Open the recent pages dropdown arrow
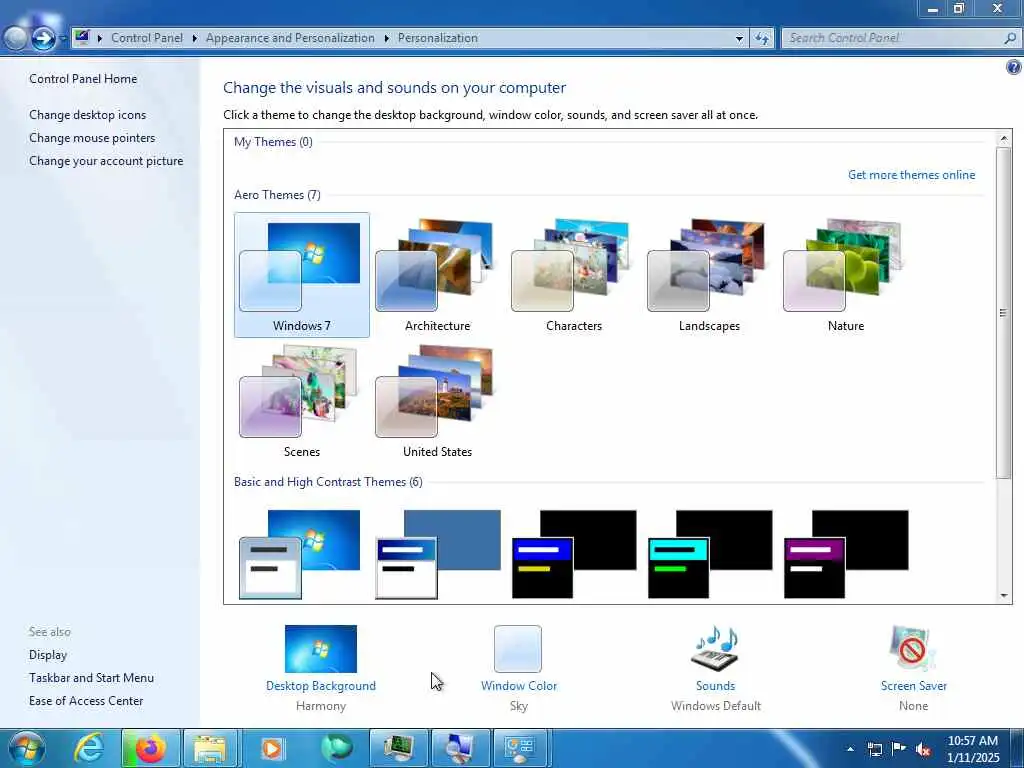 [x=63, y=39]
